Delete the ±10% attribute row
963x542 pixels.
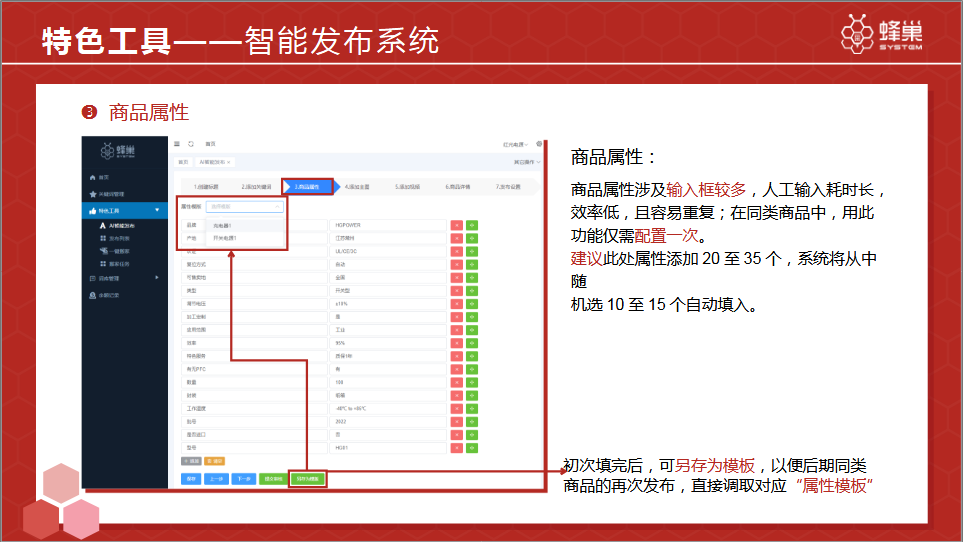click(x=456, y=304)
